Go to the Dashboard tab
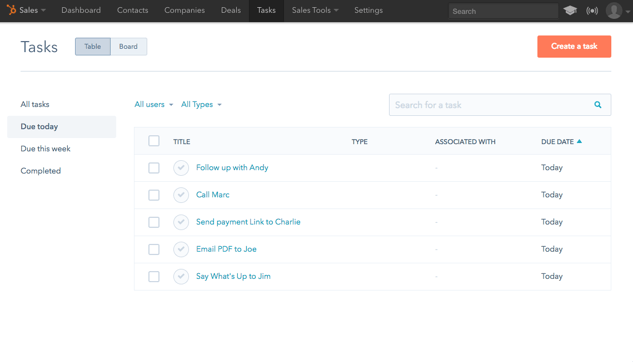The image size is (633, 362). (x=81, y=10)
